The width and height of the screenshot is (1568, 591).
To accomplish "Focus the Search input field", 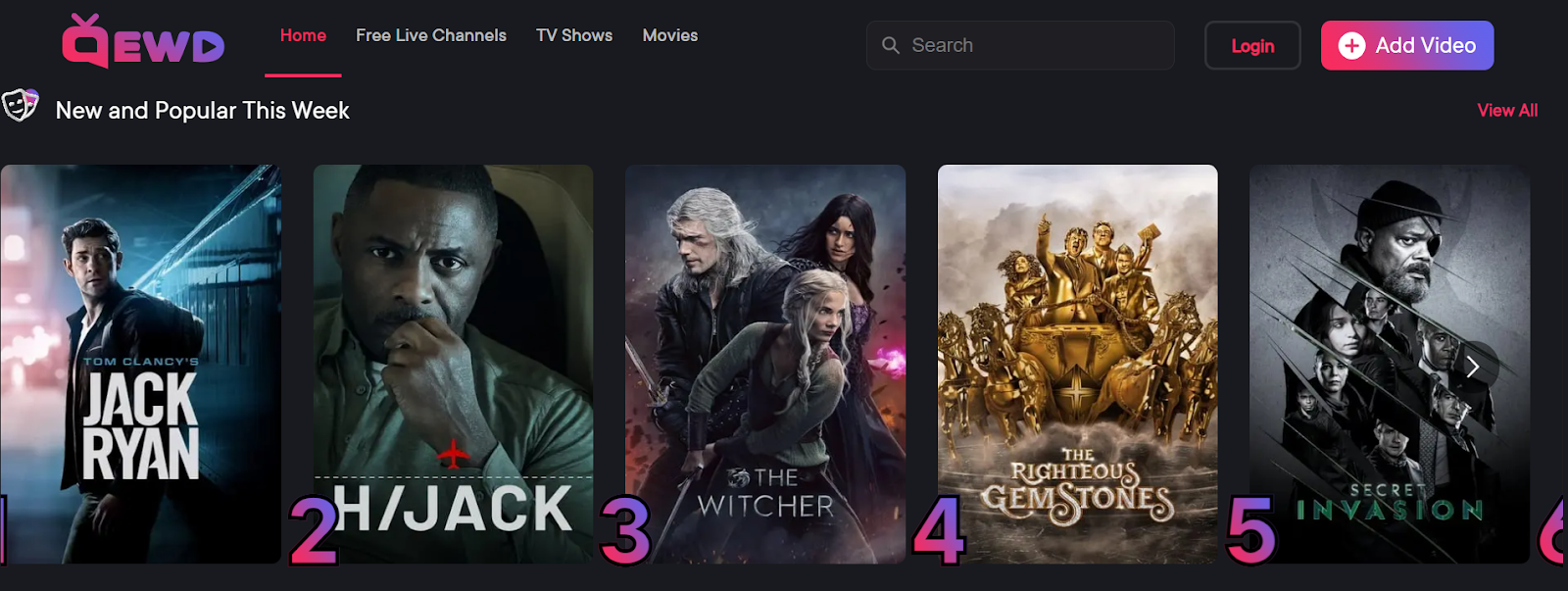I will click(x=1020, y=45).
